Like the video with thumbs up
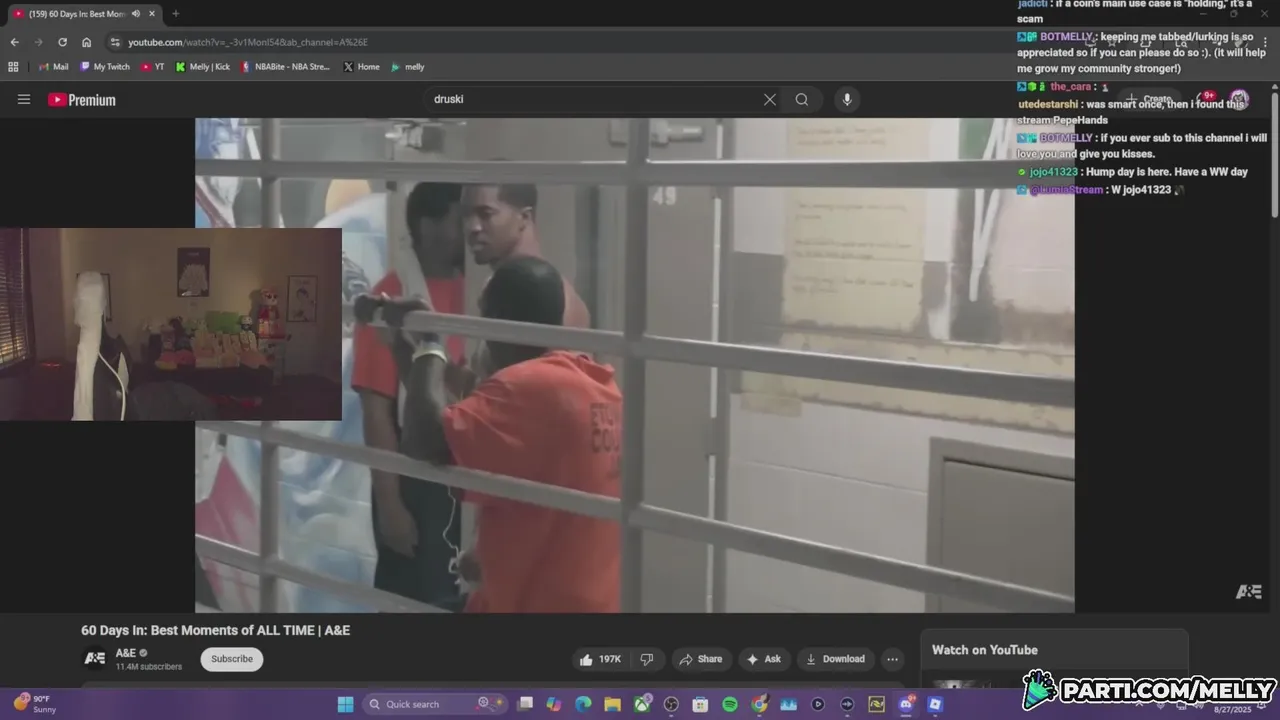Screen dimensions: 1280x720 coord(600,659)
